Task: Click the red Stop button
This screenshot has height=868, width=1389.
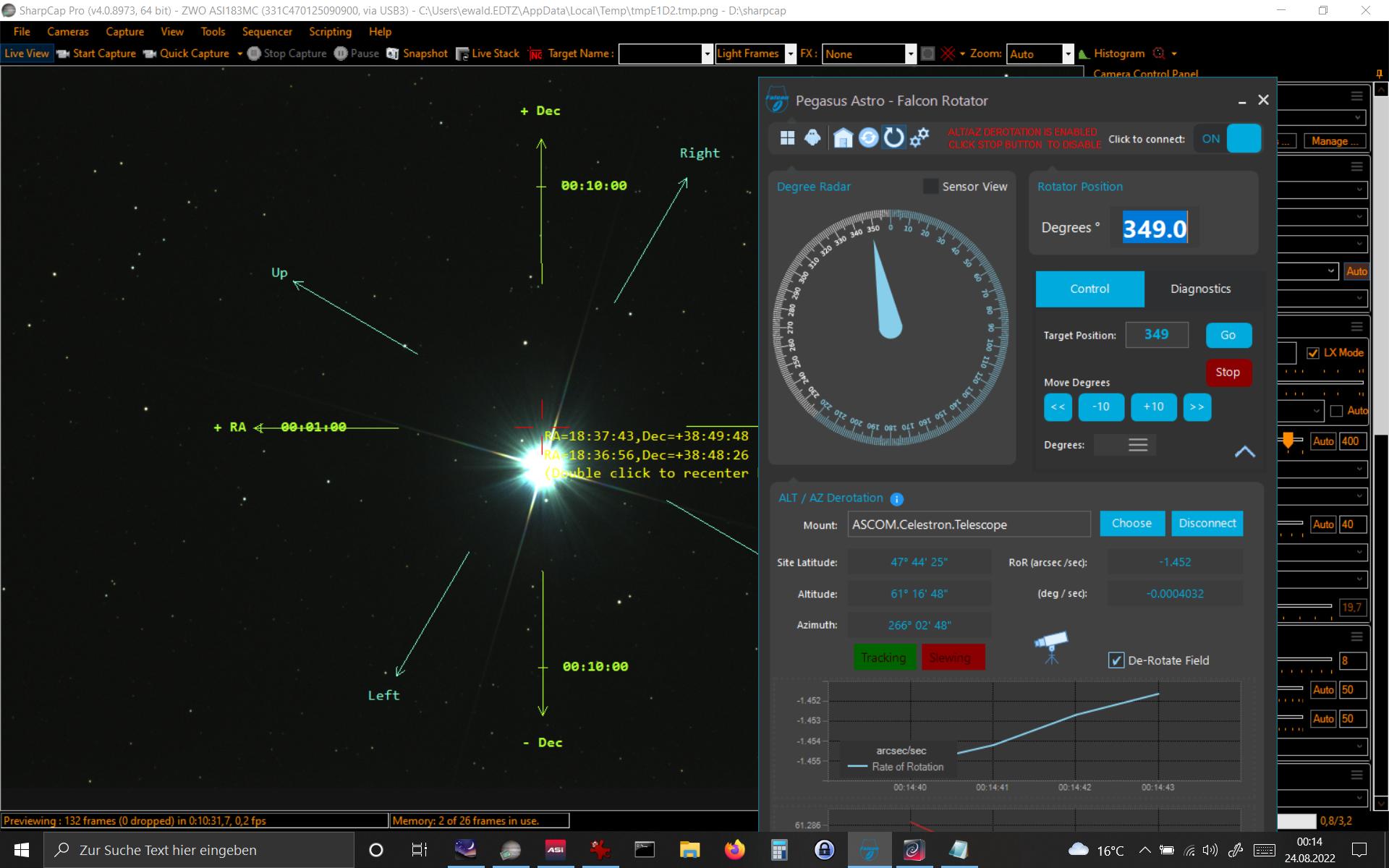Action: [x=1228, y=372]
